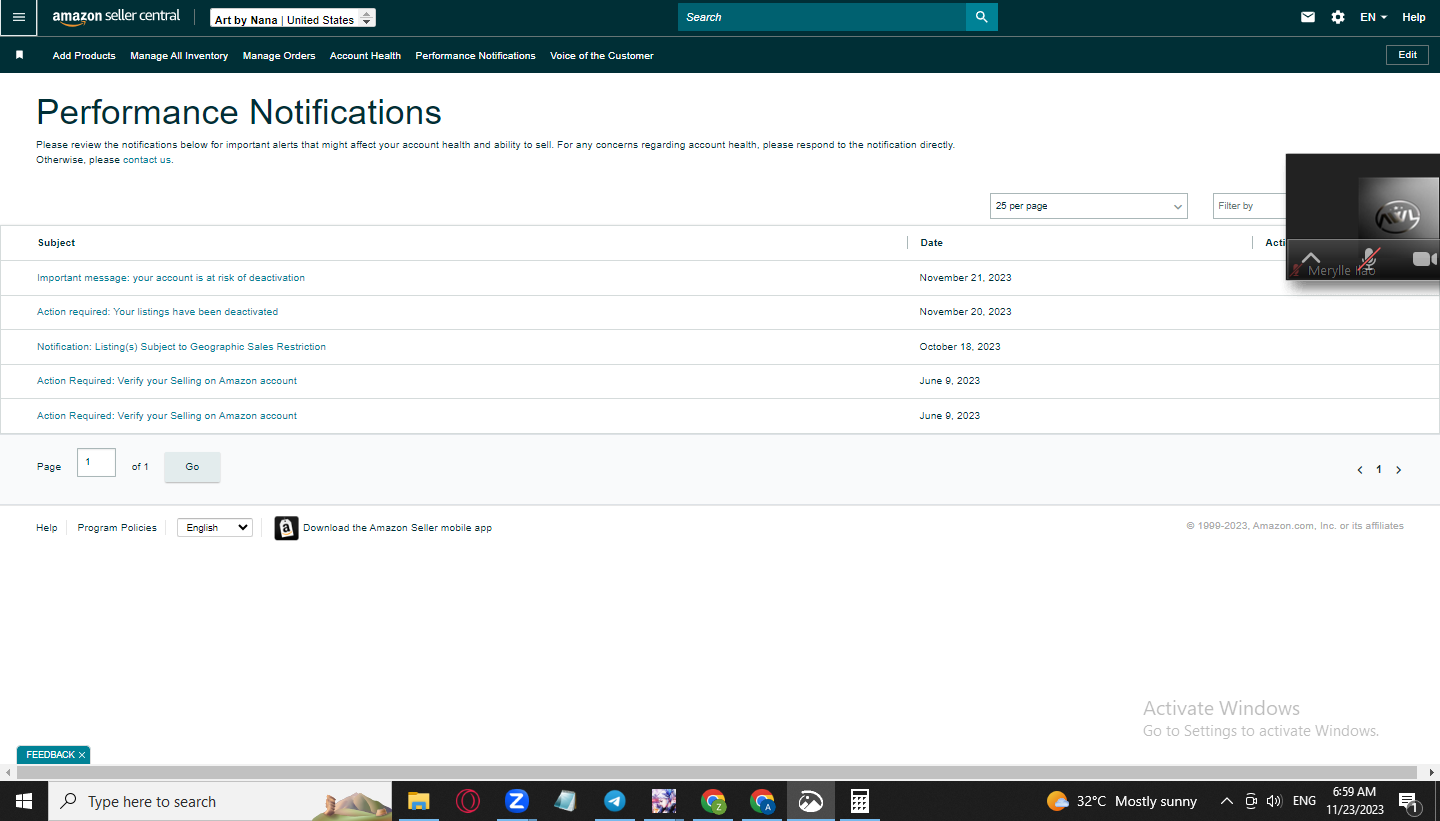Open Chrome with the A profile badge
Screen dimensions: 1440x821
(762, 801)
